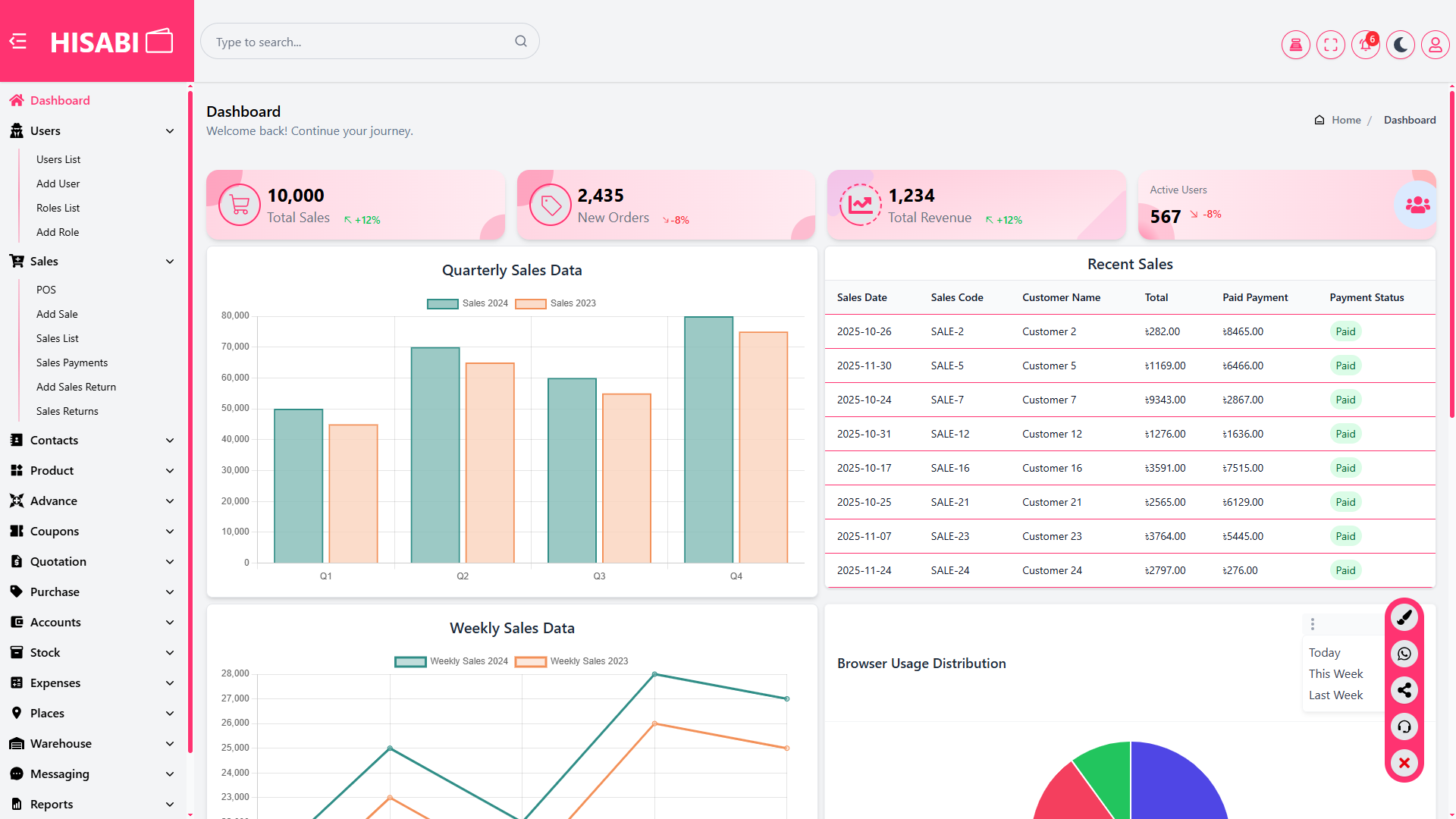Screen dimensions: 1456x819
Task: Open Sales Payments in sidebar
Action: [x=72, y=362]
